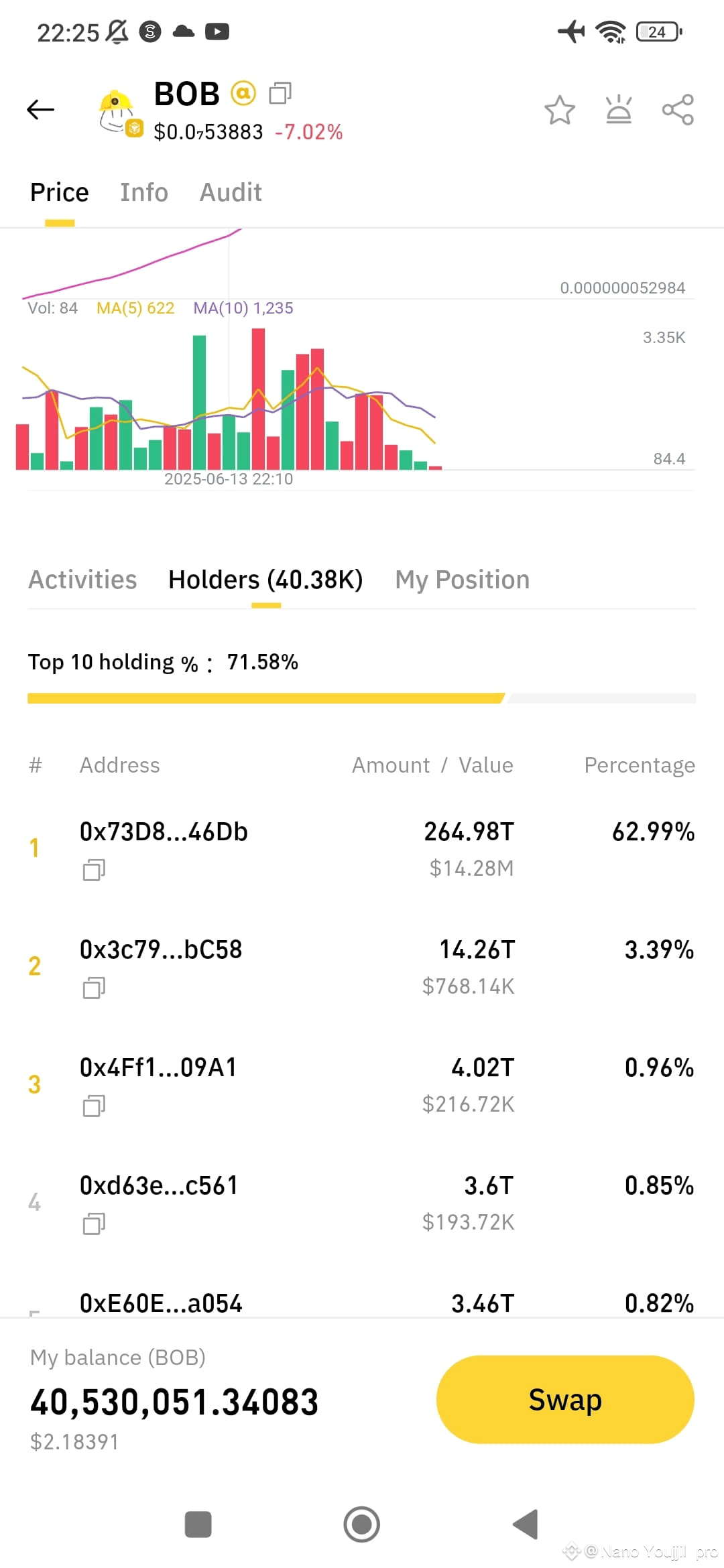This screenshot has height=1568, width=724.
Task: Add BOB to favorites with star icon
Action: 560,110
